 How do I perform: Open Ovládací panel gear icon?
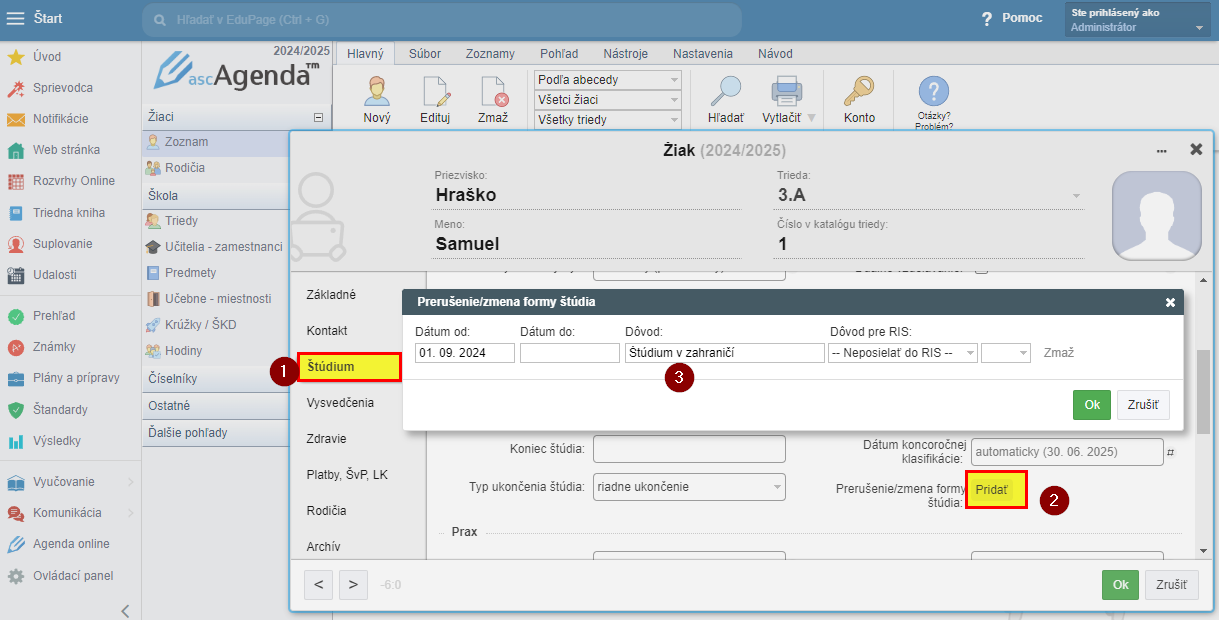point(16,576)
